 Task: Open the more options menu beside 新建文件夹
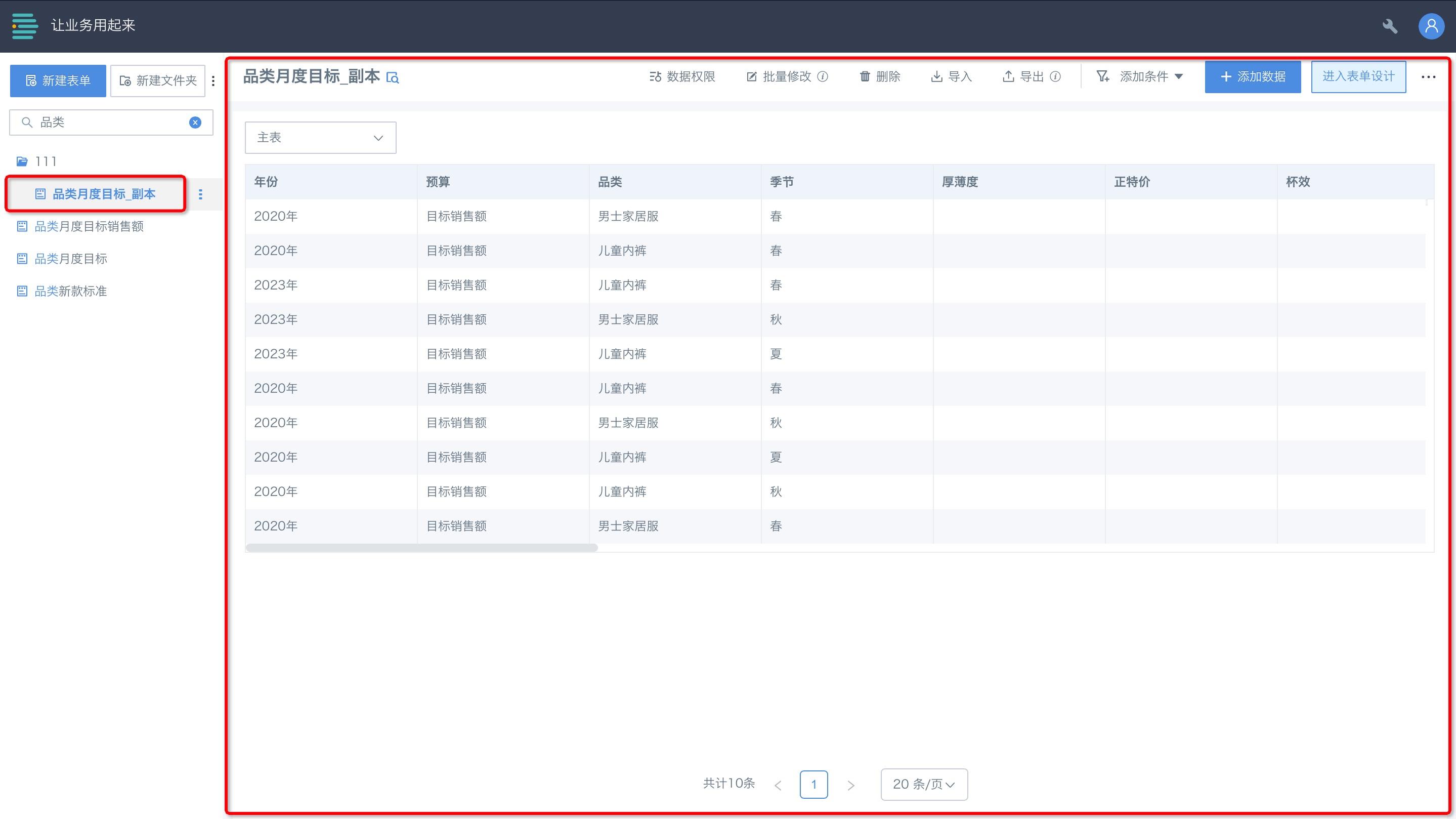tap(213, 81)
